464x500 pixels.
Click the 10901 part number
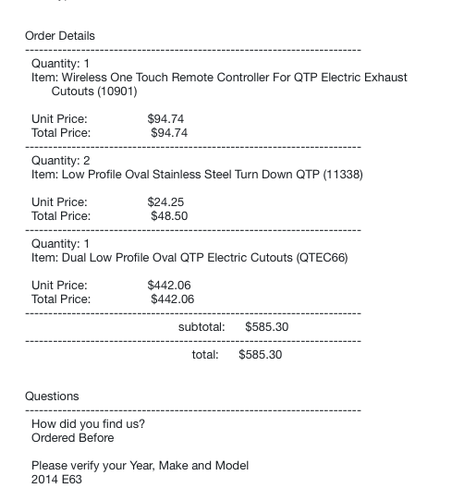pyautogui.click(x=117, y=91)
